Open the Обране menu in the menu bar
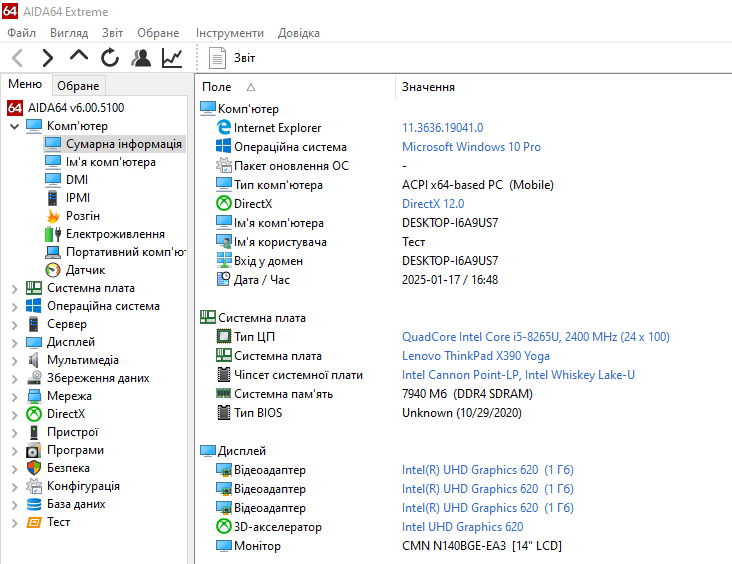 158,33
